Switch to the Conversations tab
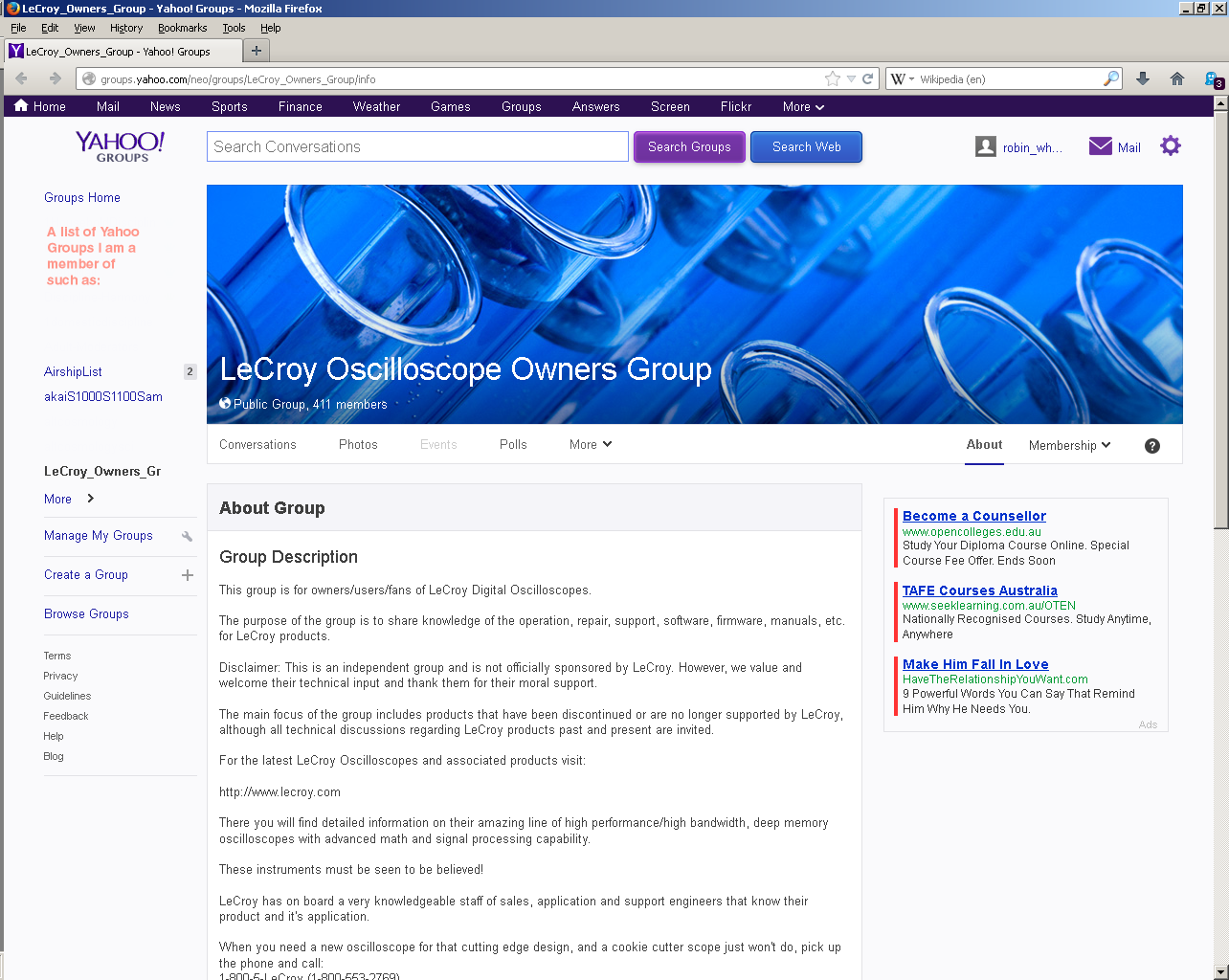 tap(257, 445)
